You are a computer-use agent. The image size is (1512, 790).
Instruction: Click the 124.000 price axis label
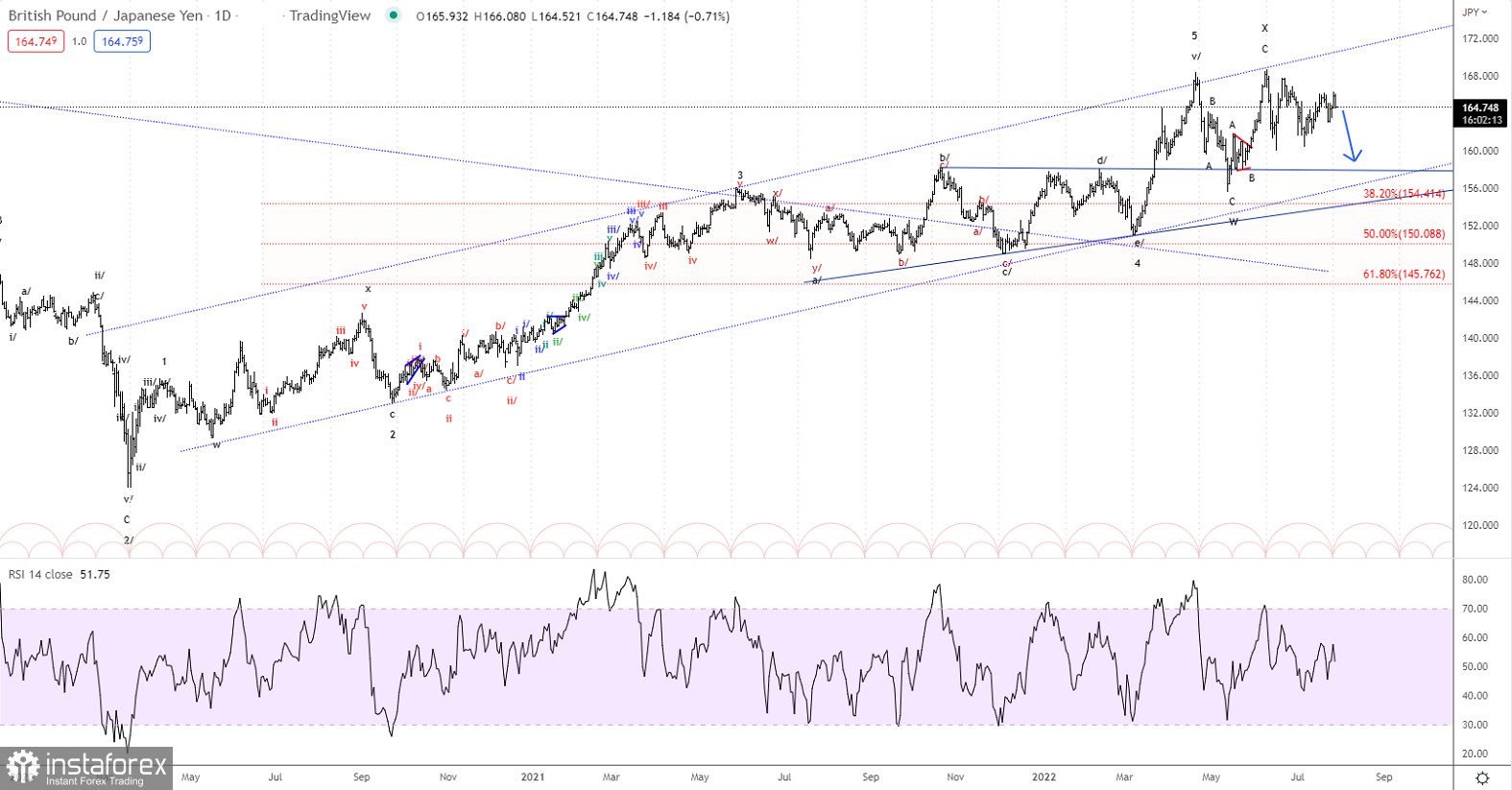(x=1479, y=488)
